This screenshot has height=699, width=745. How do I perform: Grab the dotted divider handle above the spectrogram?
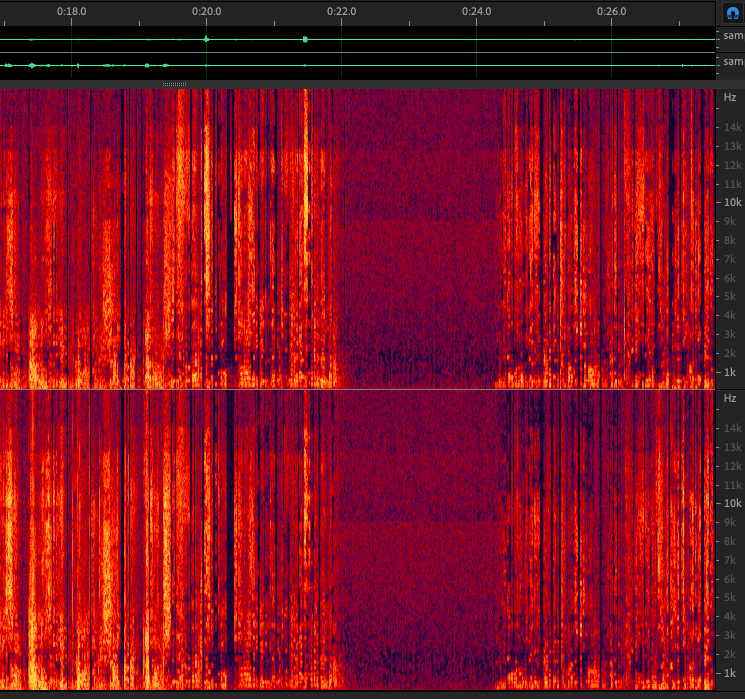click(174, 84)
